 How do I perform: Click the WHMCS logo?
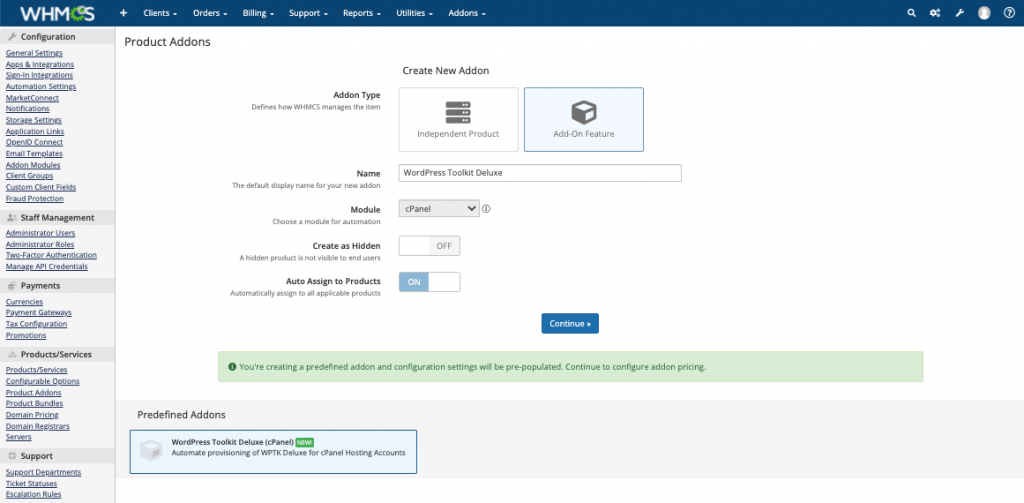click(57, 13)
